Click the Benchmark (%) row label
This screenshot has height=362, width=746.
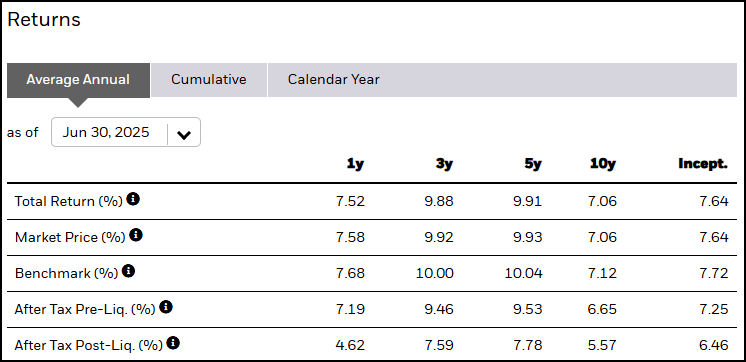(x=67, y=274)
